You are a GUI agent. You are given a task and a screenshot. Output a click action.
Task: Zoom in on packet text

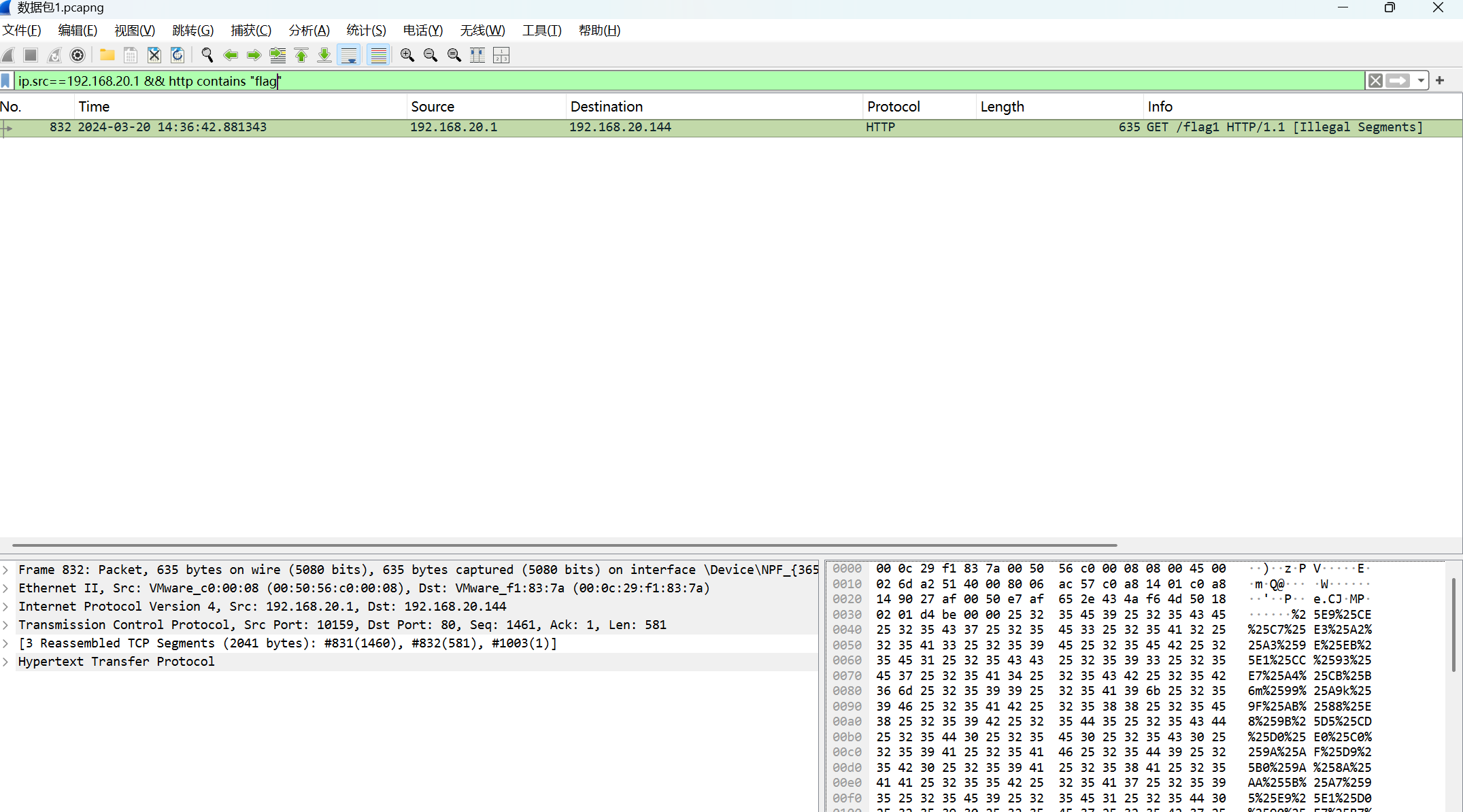coord(407,55)
